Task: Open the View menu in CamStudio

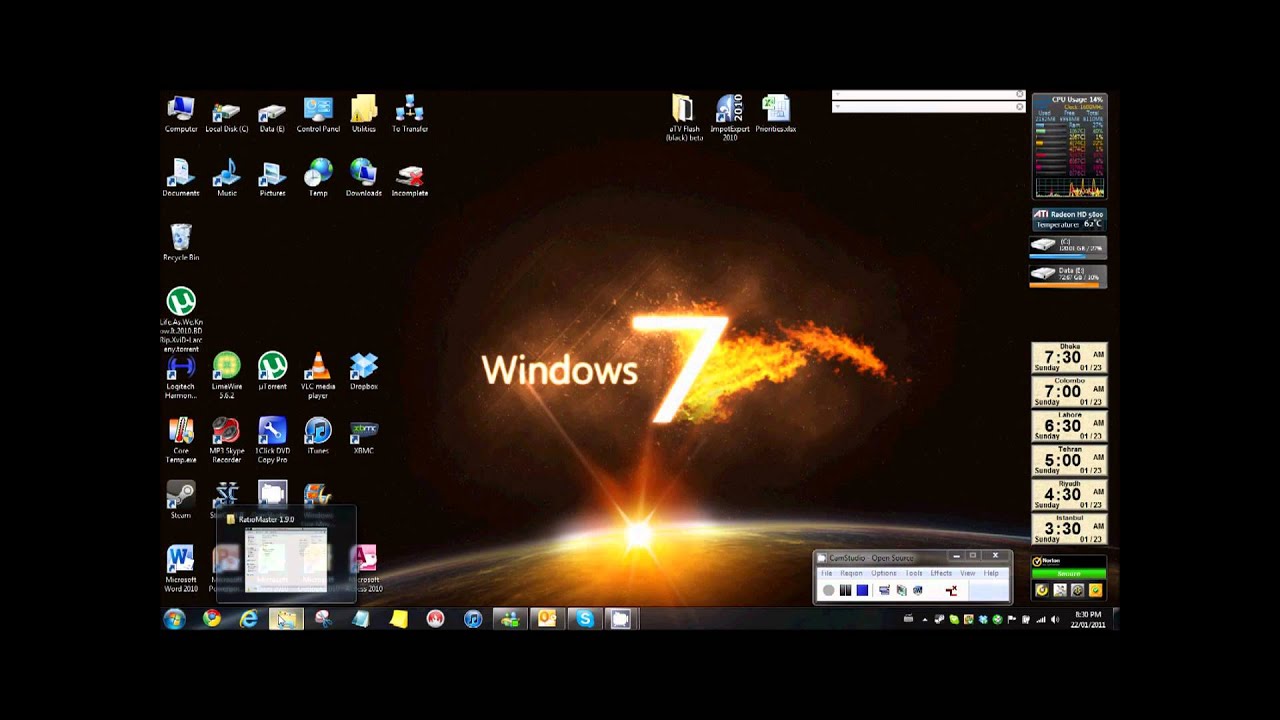Action: click(968, 573)
